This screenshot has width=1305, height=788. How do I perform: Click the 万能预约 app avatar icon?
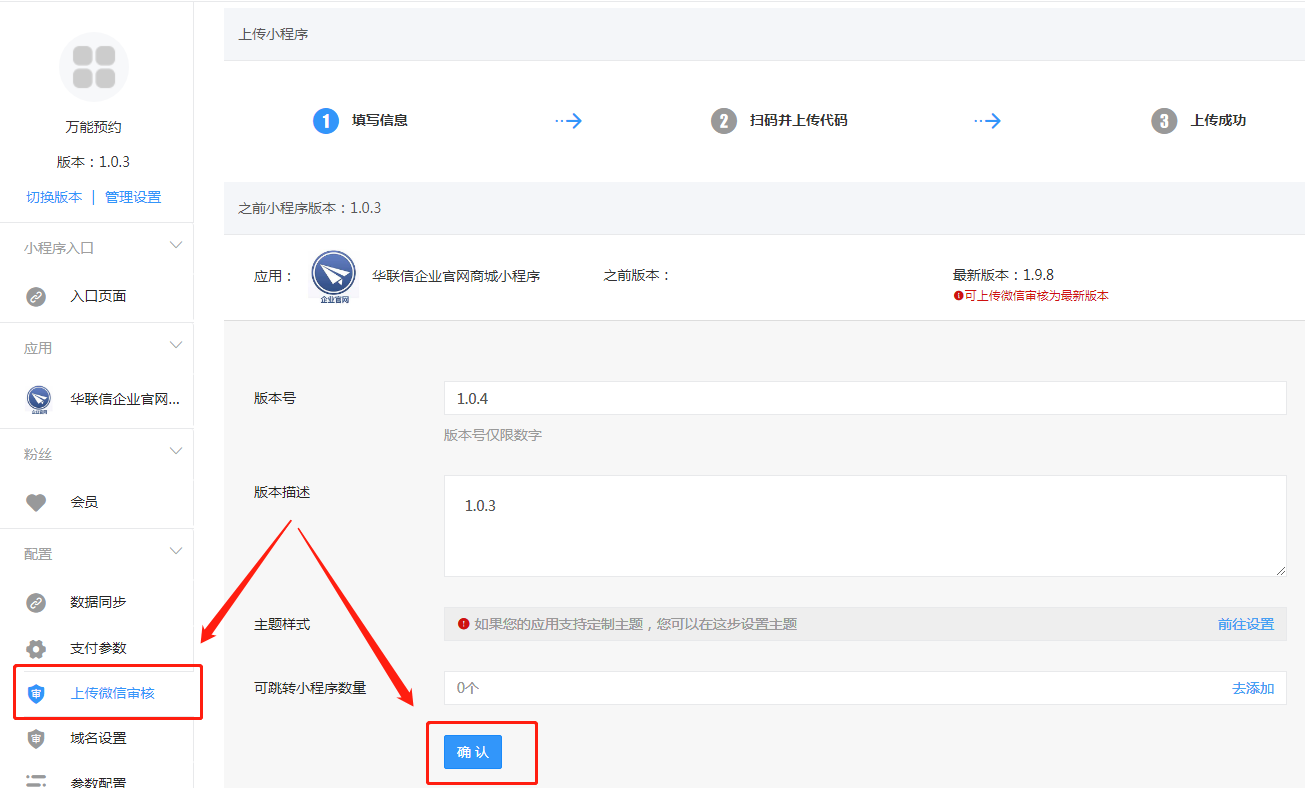pyautogui.click(x=94, y=67)
